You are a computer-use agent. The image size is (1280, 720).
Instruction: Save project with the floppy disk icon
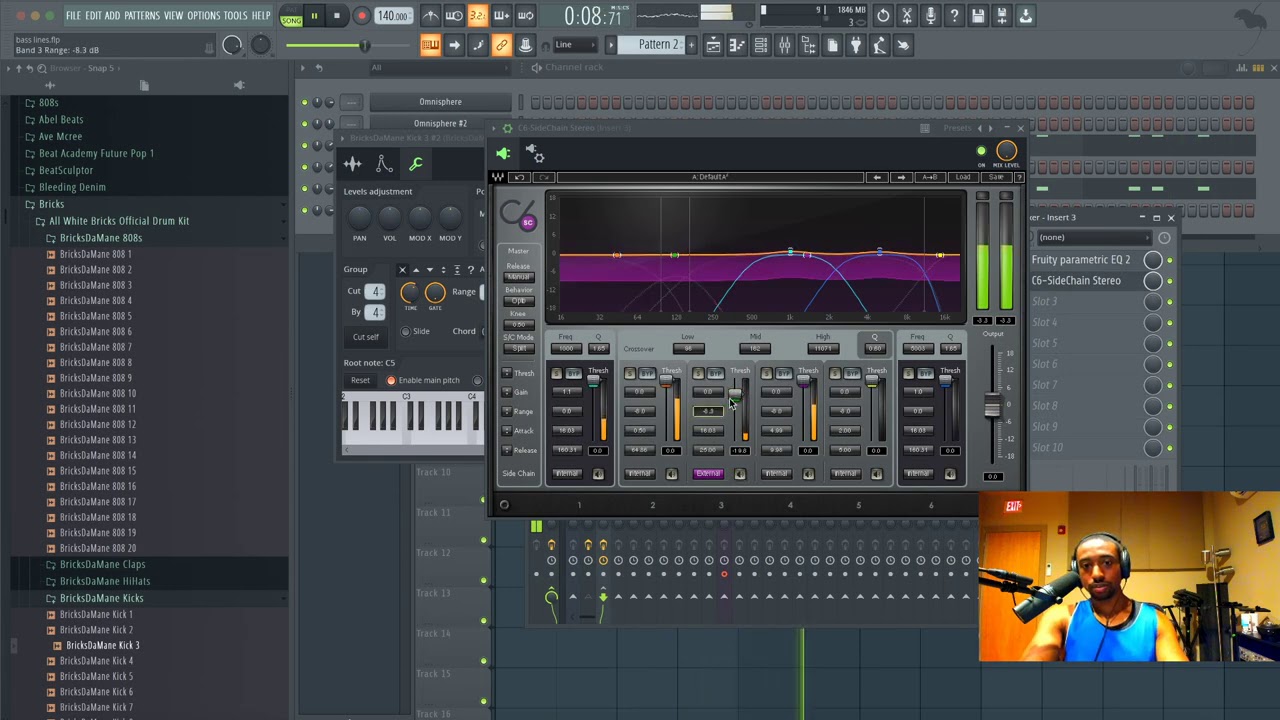978,16
